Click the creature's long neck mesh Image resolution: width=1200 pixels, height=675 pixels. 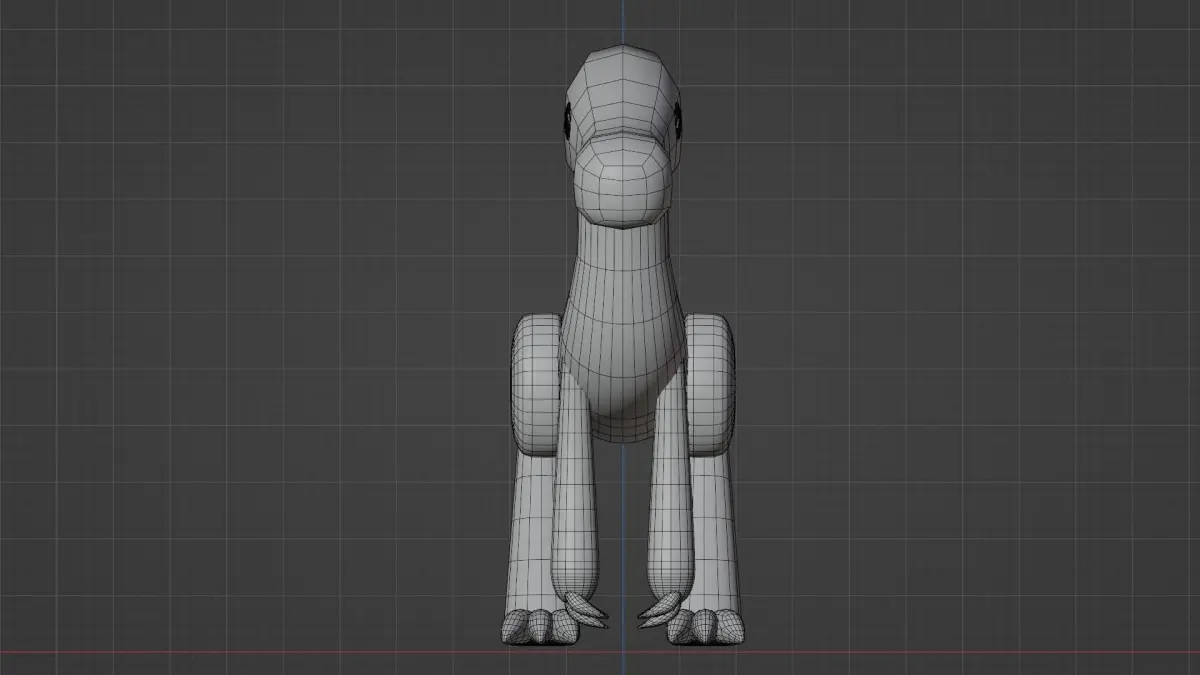pyautogui.click(x=622, y=272)
